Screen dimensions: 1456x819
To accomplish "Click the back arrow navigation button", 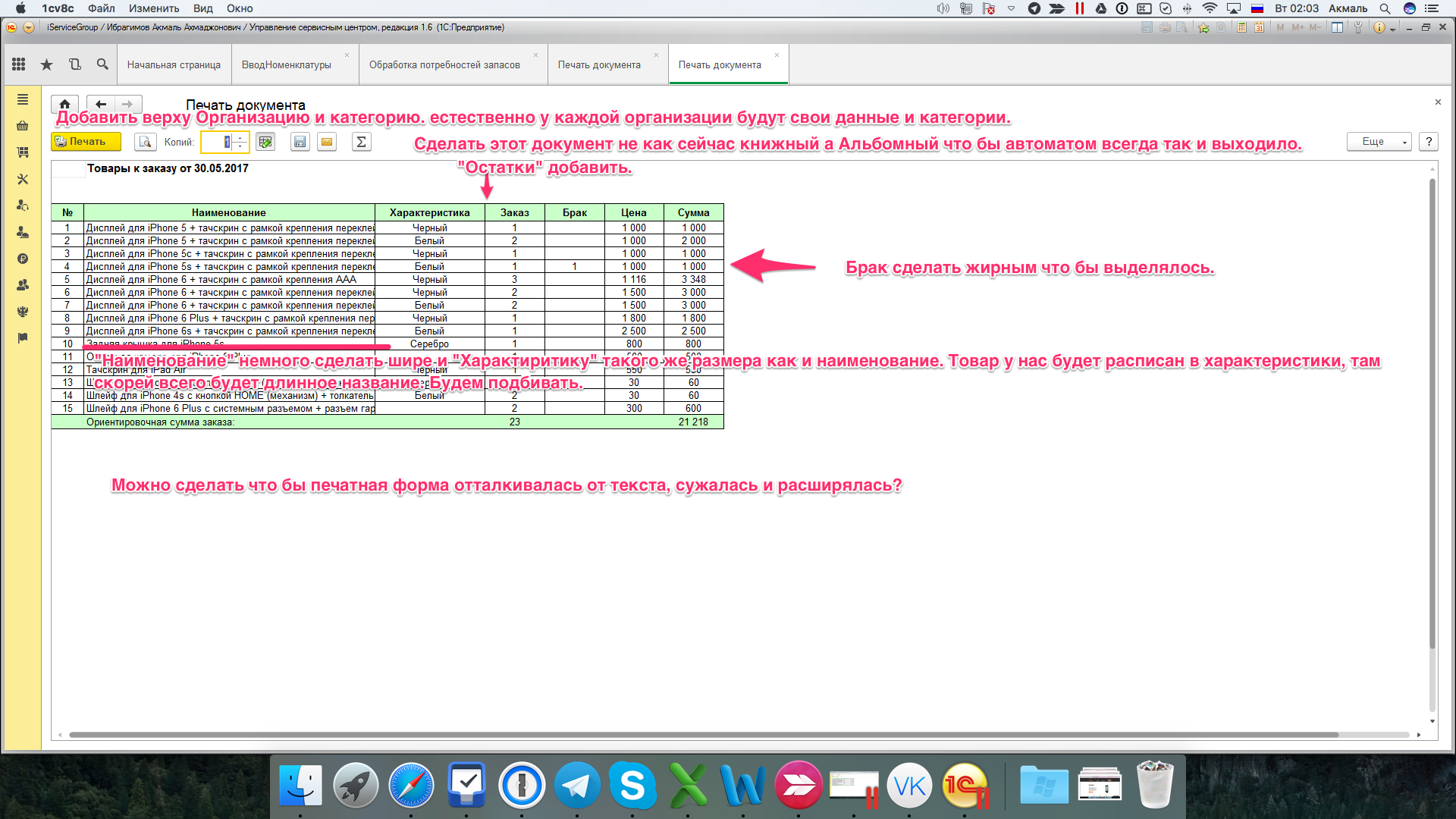I will 100,105.
